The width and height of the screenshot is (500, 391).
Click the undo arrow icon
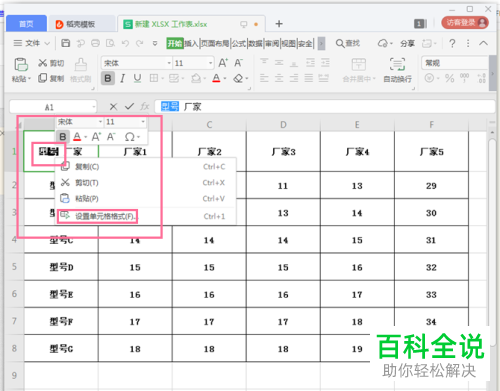[x=125, y=43]
